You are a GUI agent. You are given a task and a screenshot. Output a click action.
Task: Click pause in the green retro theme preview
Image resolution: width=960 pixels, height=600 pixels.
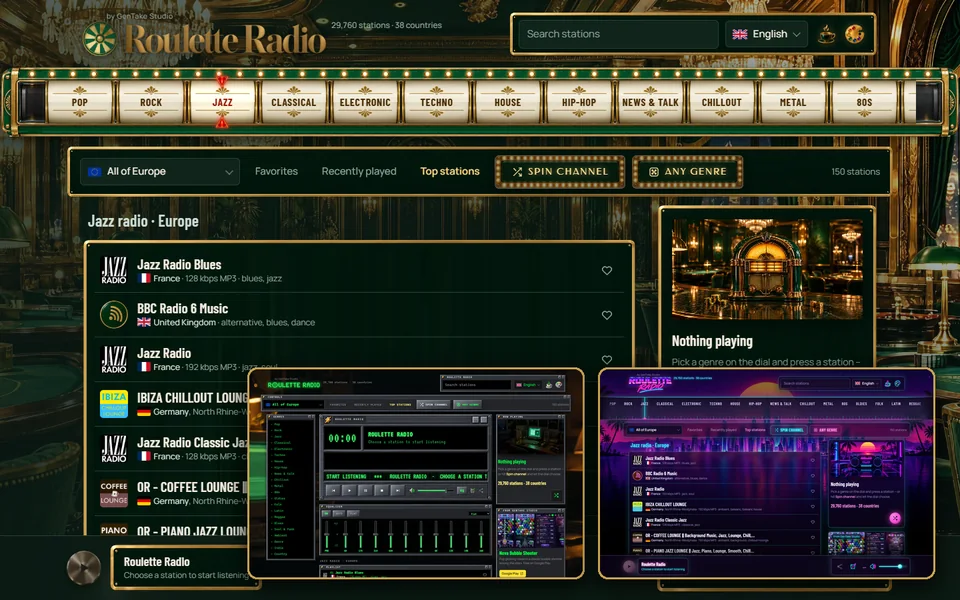click(366, 490)
